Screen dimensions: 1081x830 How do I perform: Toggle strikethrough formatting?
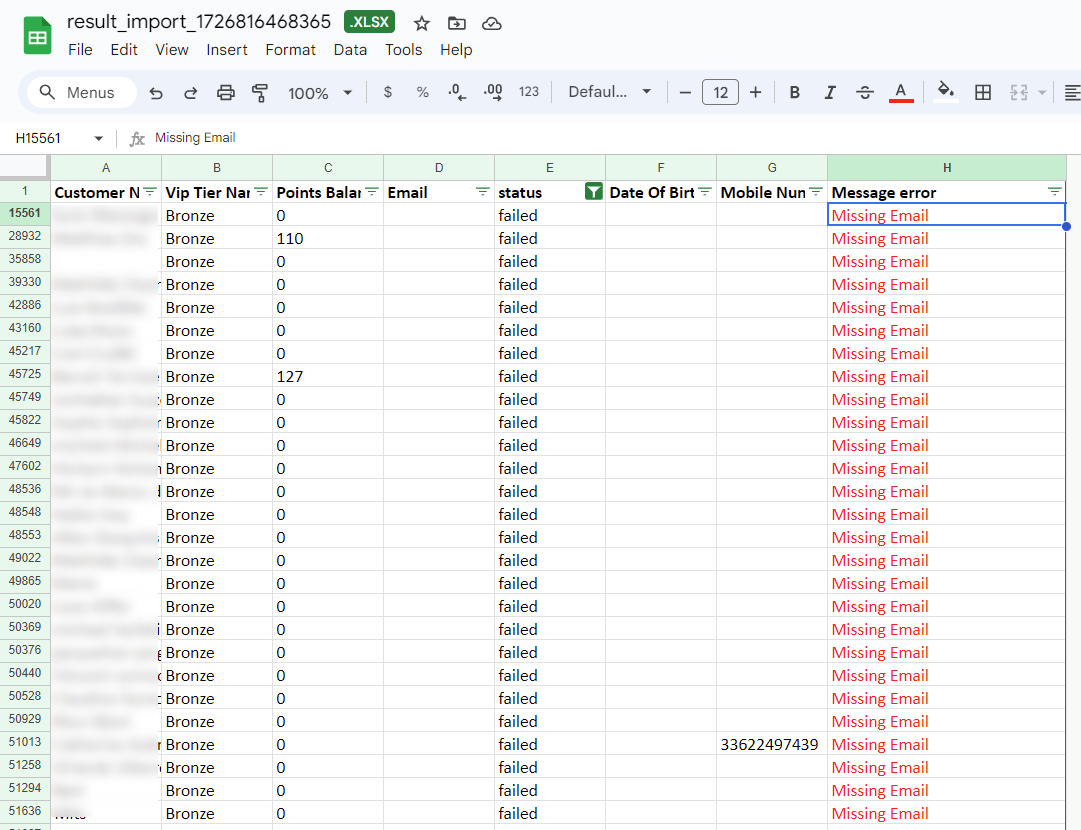point(865,93)
